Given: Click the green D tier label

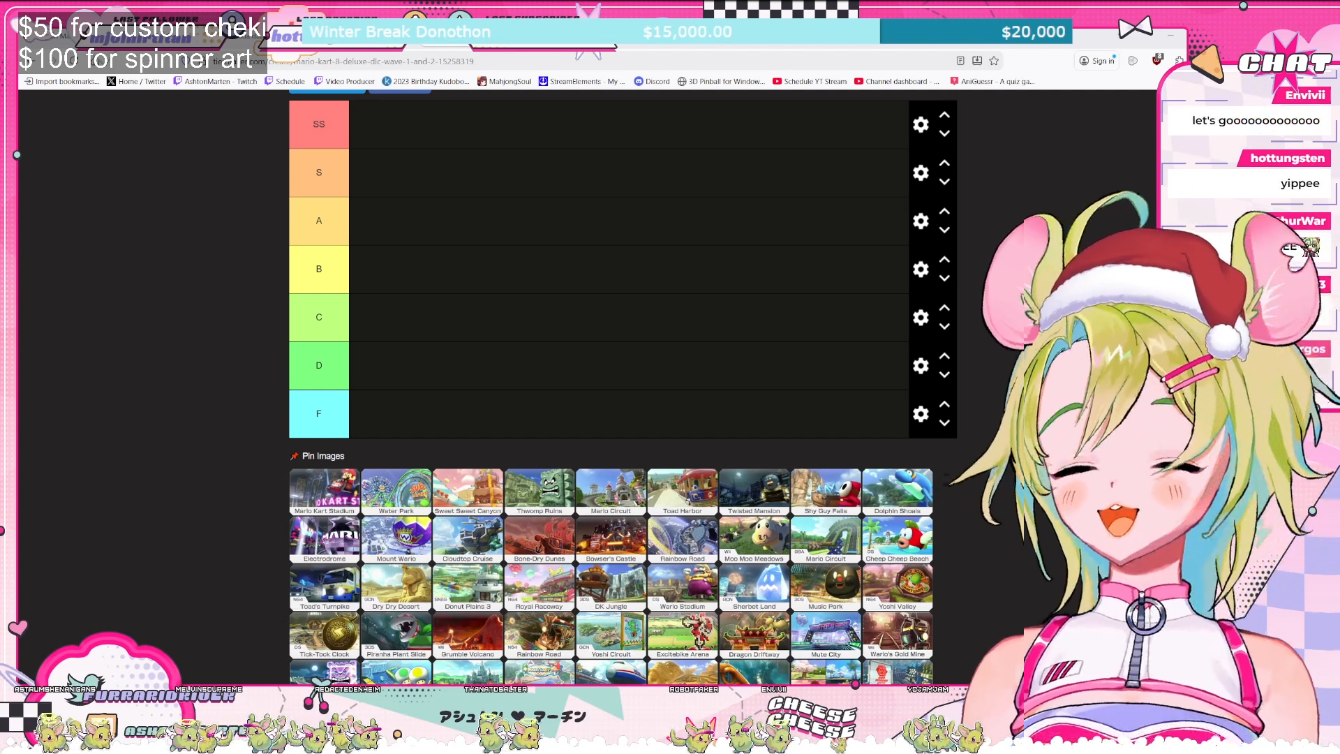Looking at the screenshot, I should tap(319, 366).
